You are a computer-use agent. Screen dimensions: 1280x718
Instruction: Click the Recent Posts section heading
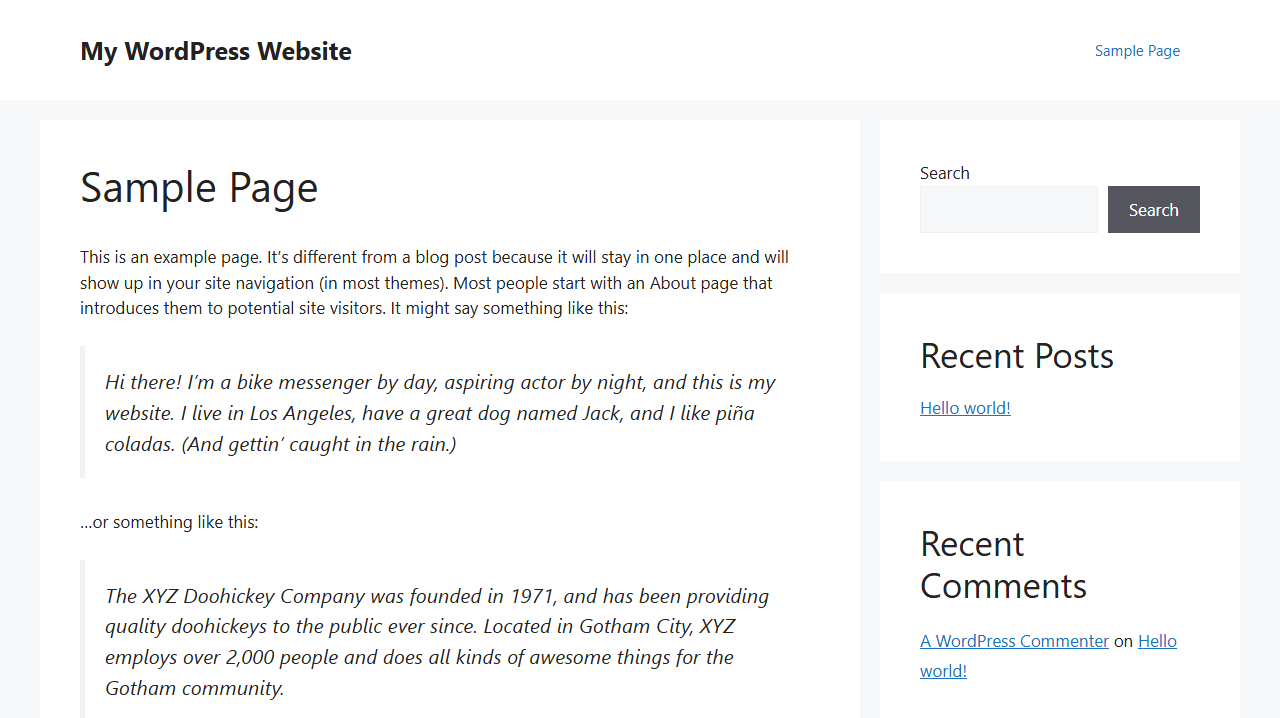[x=1016, y=355]
